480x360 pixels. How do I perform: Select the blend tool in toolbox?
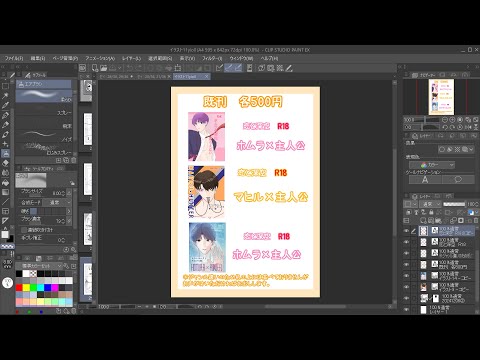[x=5, y=173]
